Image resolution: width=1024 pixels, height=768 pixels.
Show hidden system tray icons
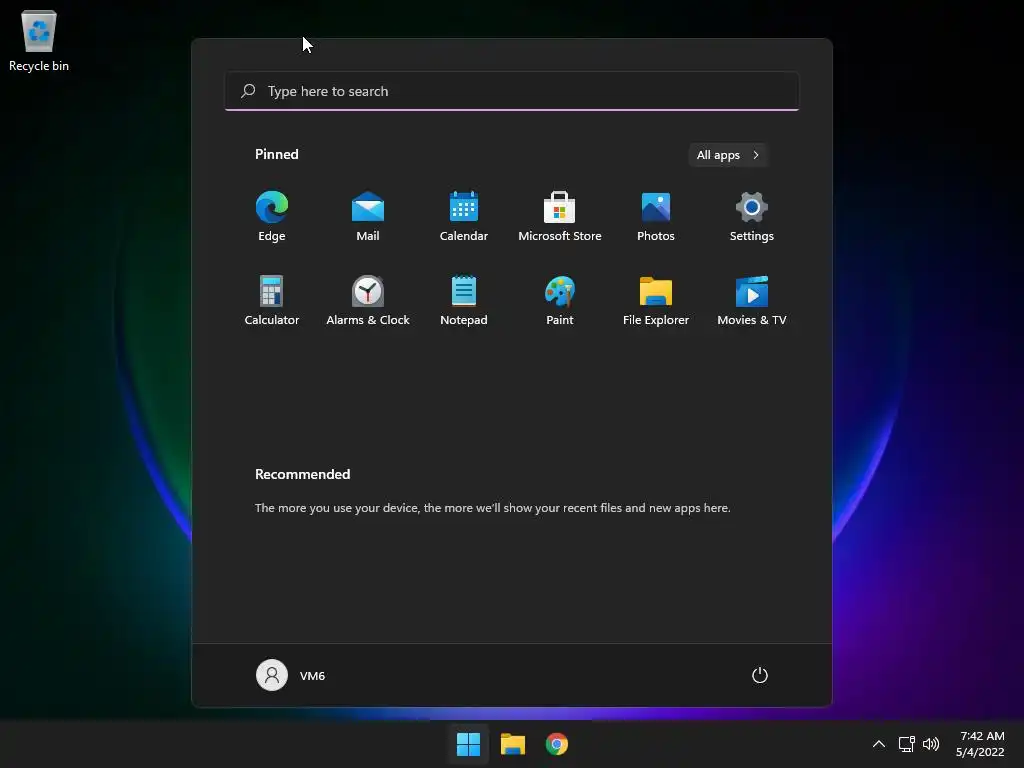click(879, 744)
